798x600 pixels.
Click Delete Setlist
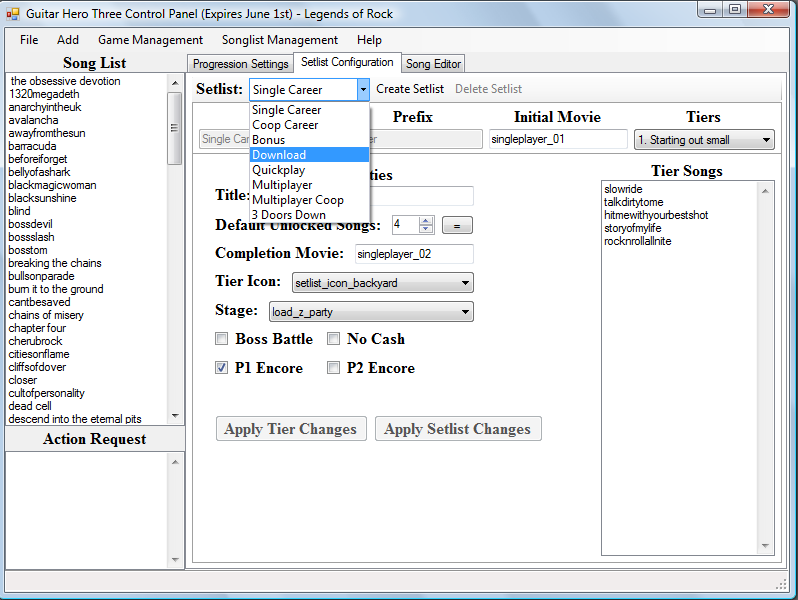coord(488,89)
